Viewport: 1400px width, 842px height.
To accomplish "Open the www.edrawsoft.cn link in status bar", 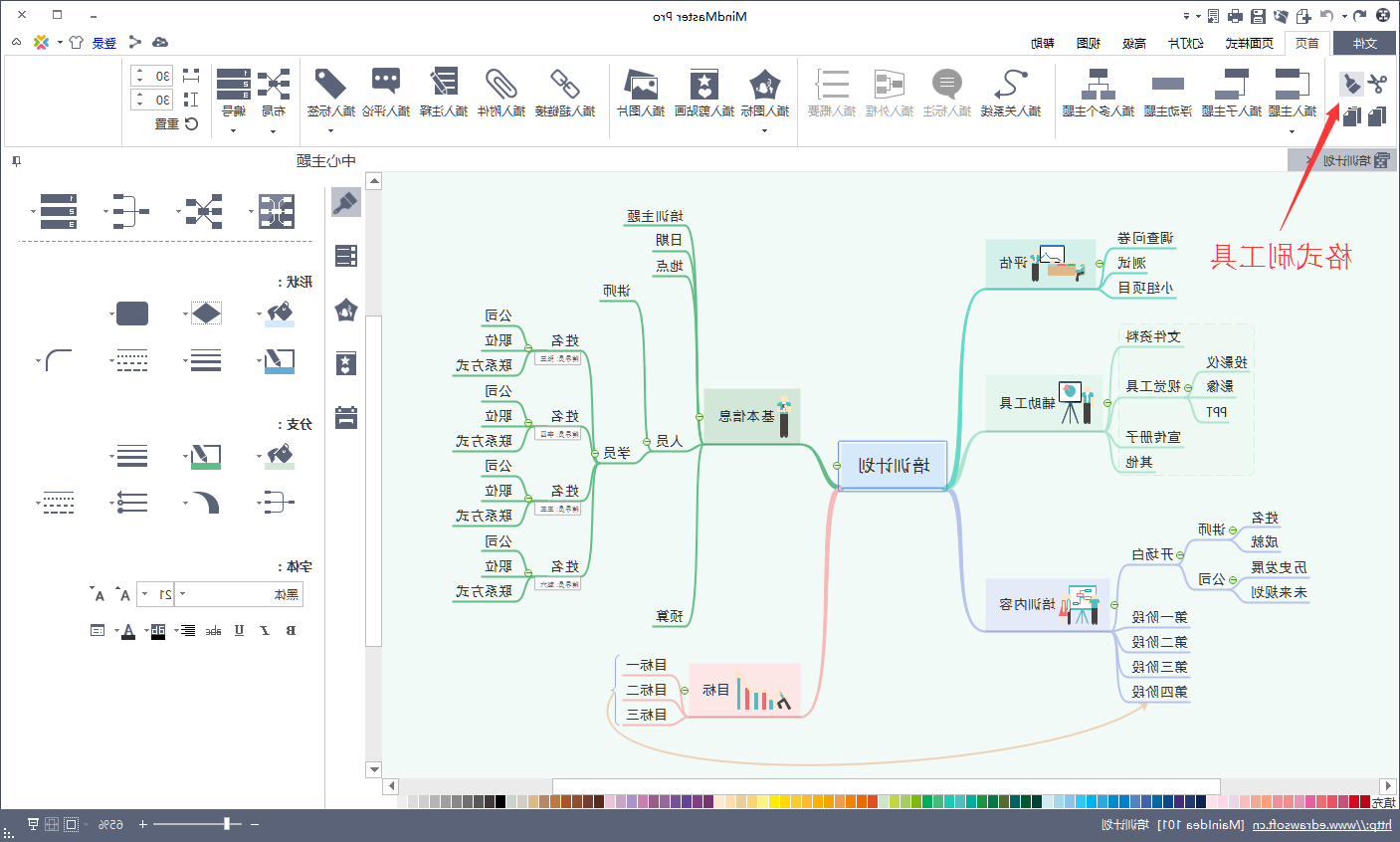I will (1322, 825).
